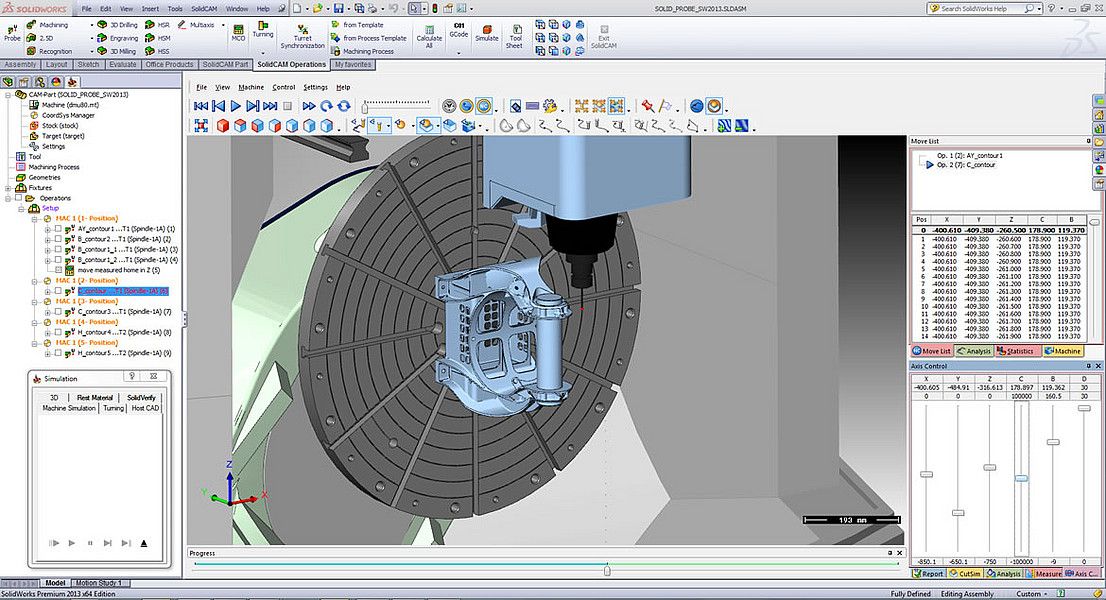This screenshot has width=1106, height=600.
Task: Tick the checkbox for H_contour4 operation
Action: pos(58,332)
